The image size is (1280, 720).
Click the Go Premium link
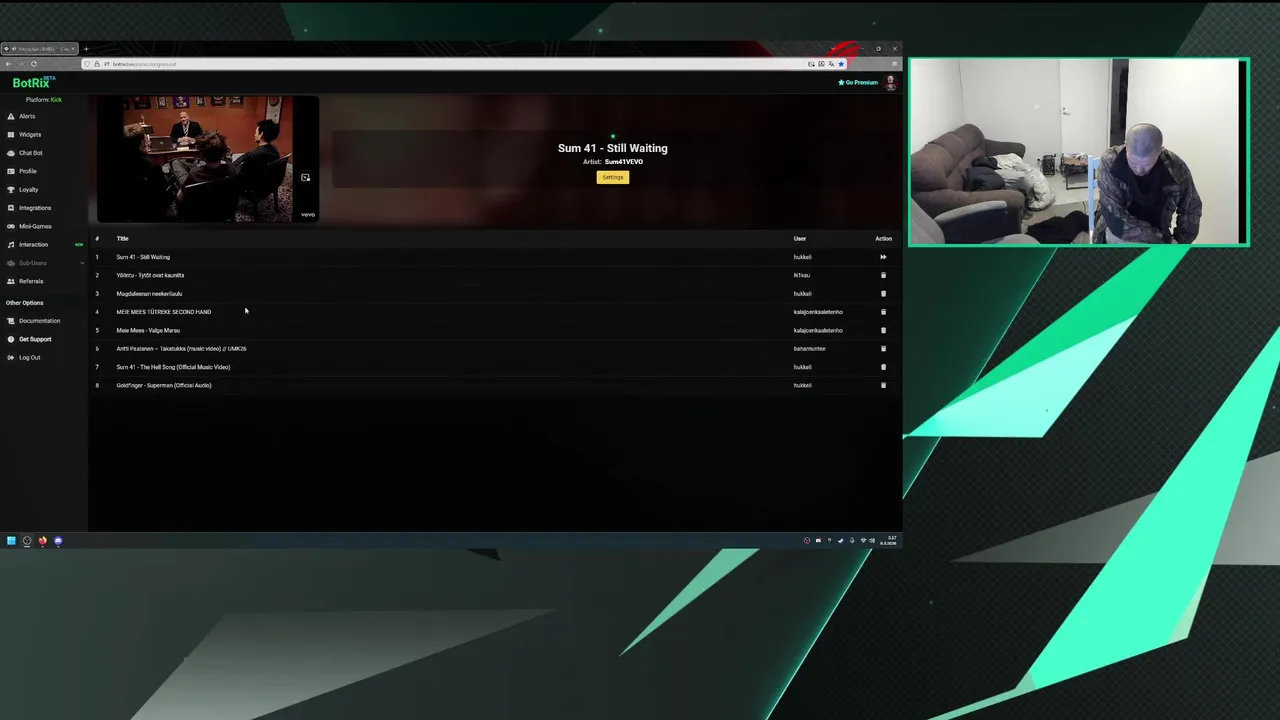pos(858,82)
